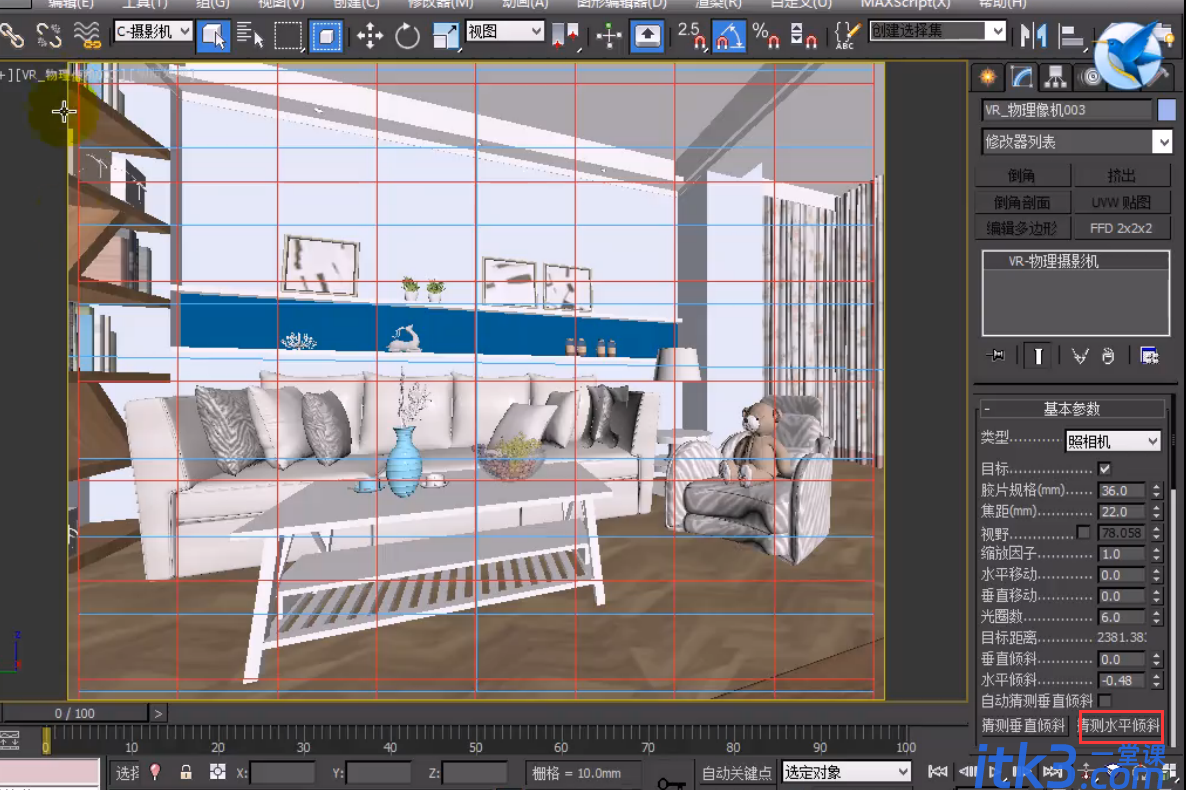Toggle the Angle Snap icon
Image resolution: width=1186 pixels, height=790 pixels.
click(x=729, y=36)
